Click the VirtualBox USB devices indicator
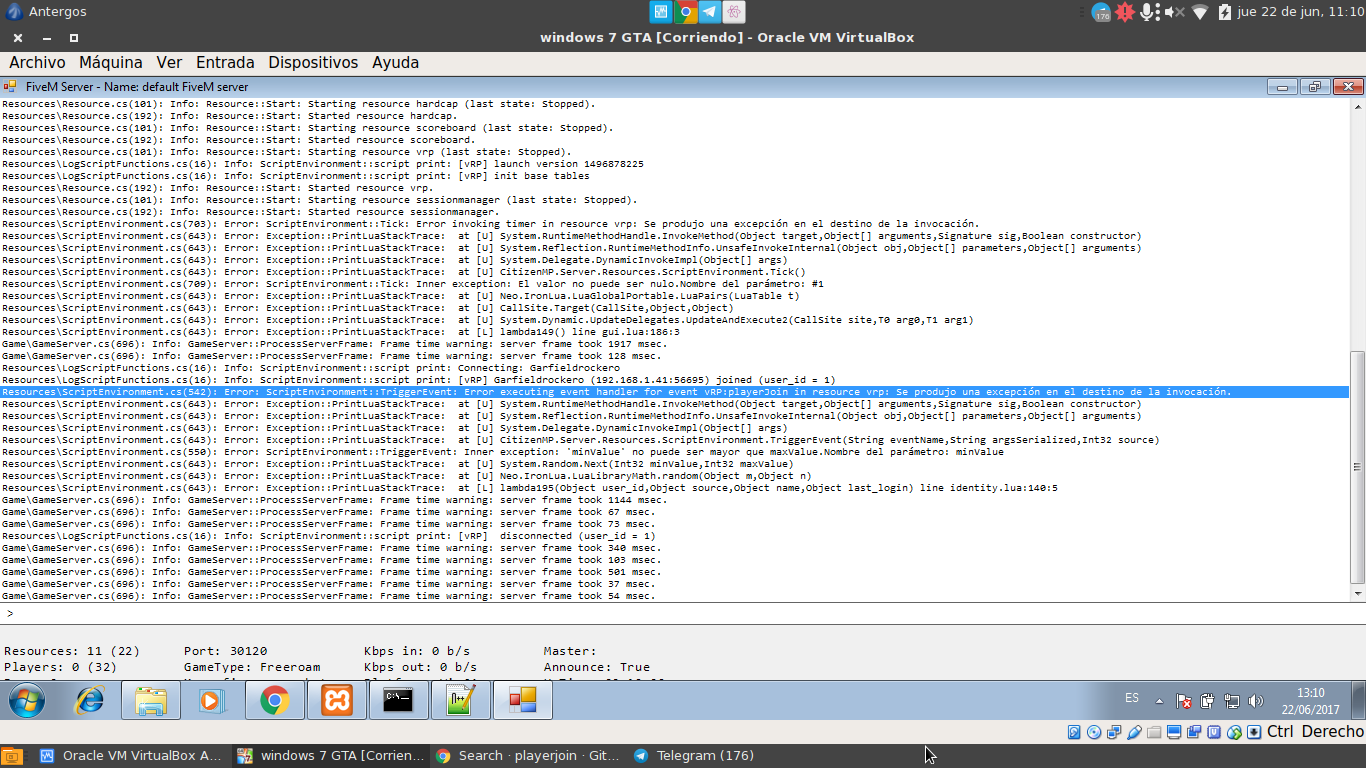Viewport: 1366px width, 768px height. (x=1134, y=732)
